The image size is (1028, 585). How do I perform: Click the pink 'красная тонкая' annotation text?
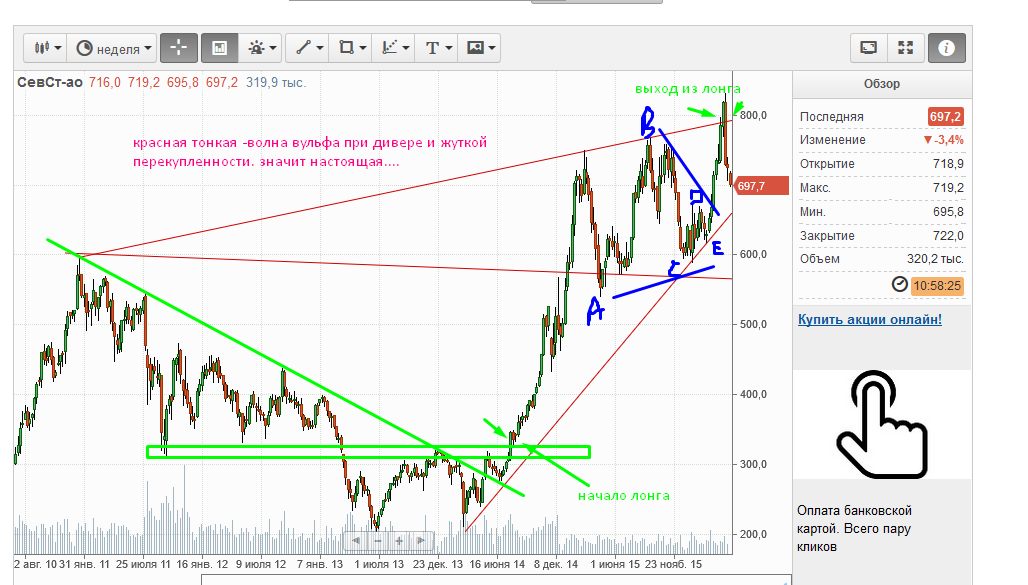tap(310, 152)
